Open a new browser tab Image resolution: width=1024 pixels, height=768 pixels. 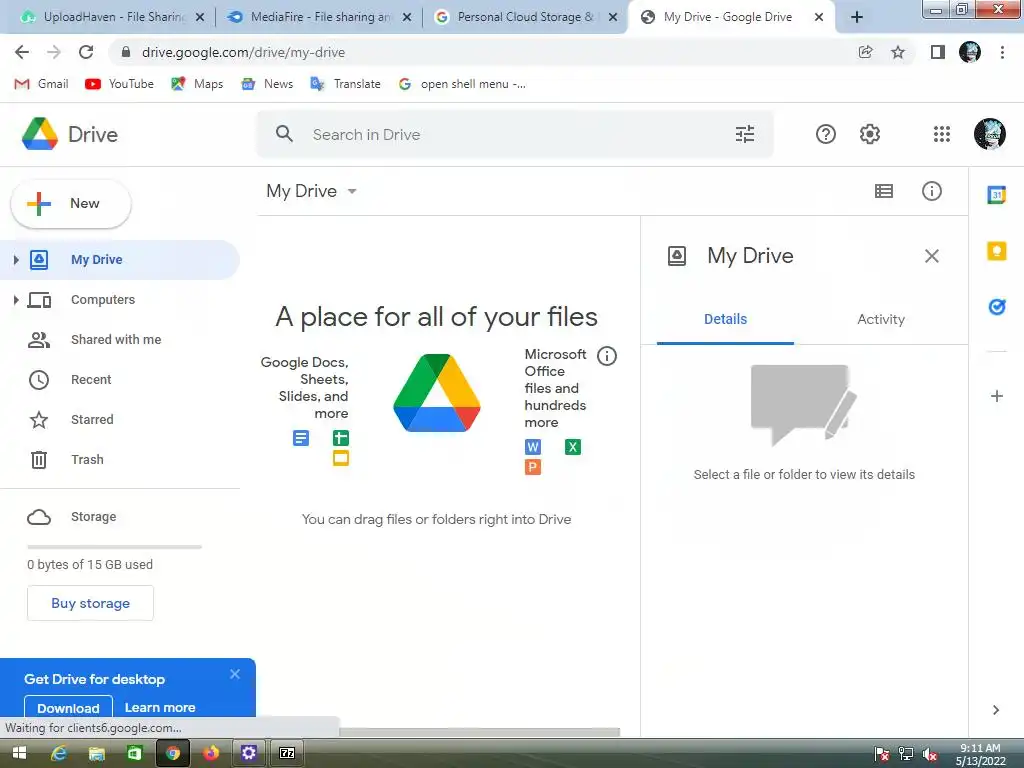pos(857,17)
